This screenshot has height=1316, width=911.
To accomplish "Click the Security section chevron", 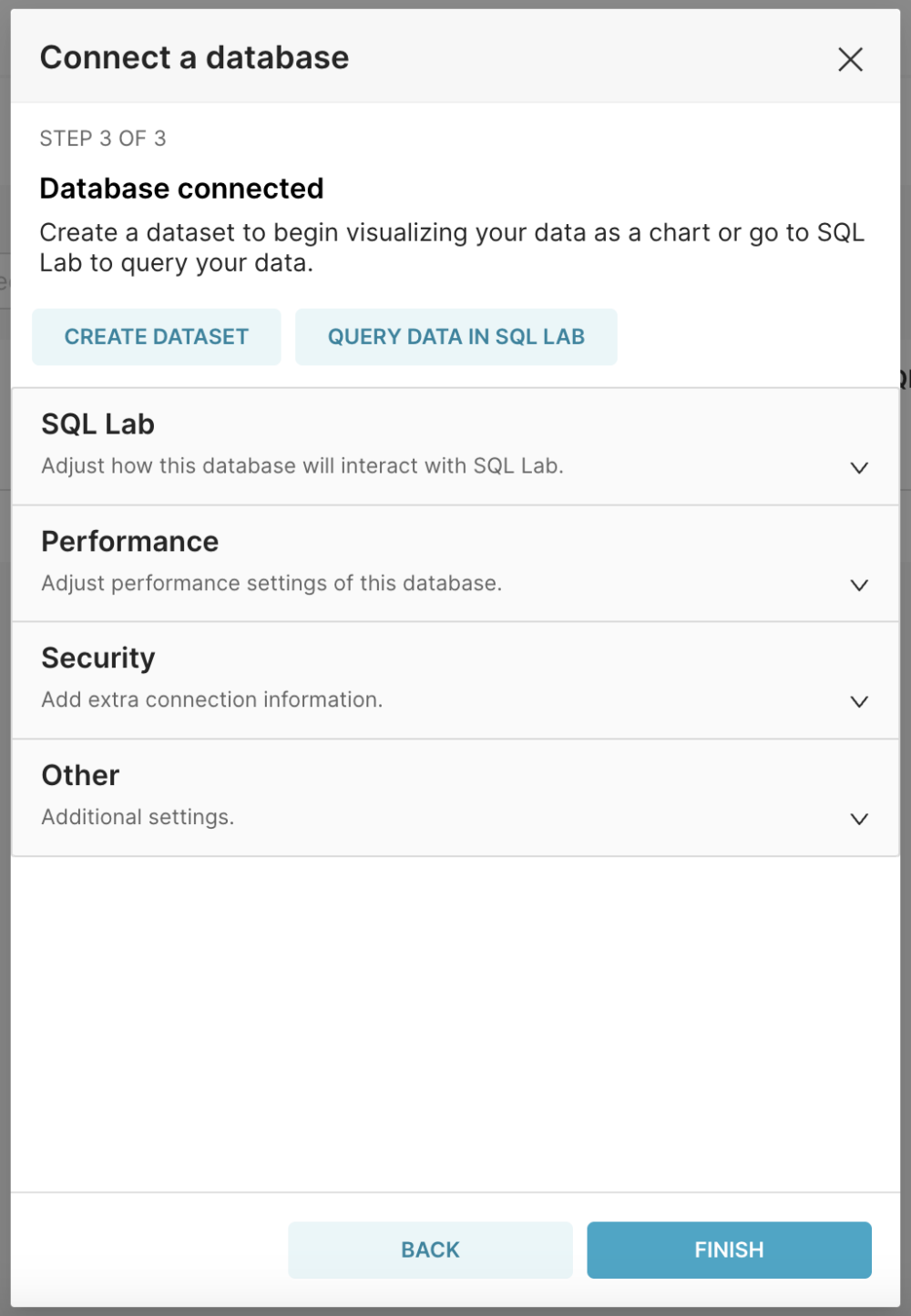I will coord(858,701).
